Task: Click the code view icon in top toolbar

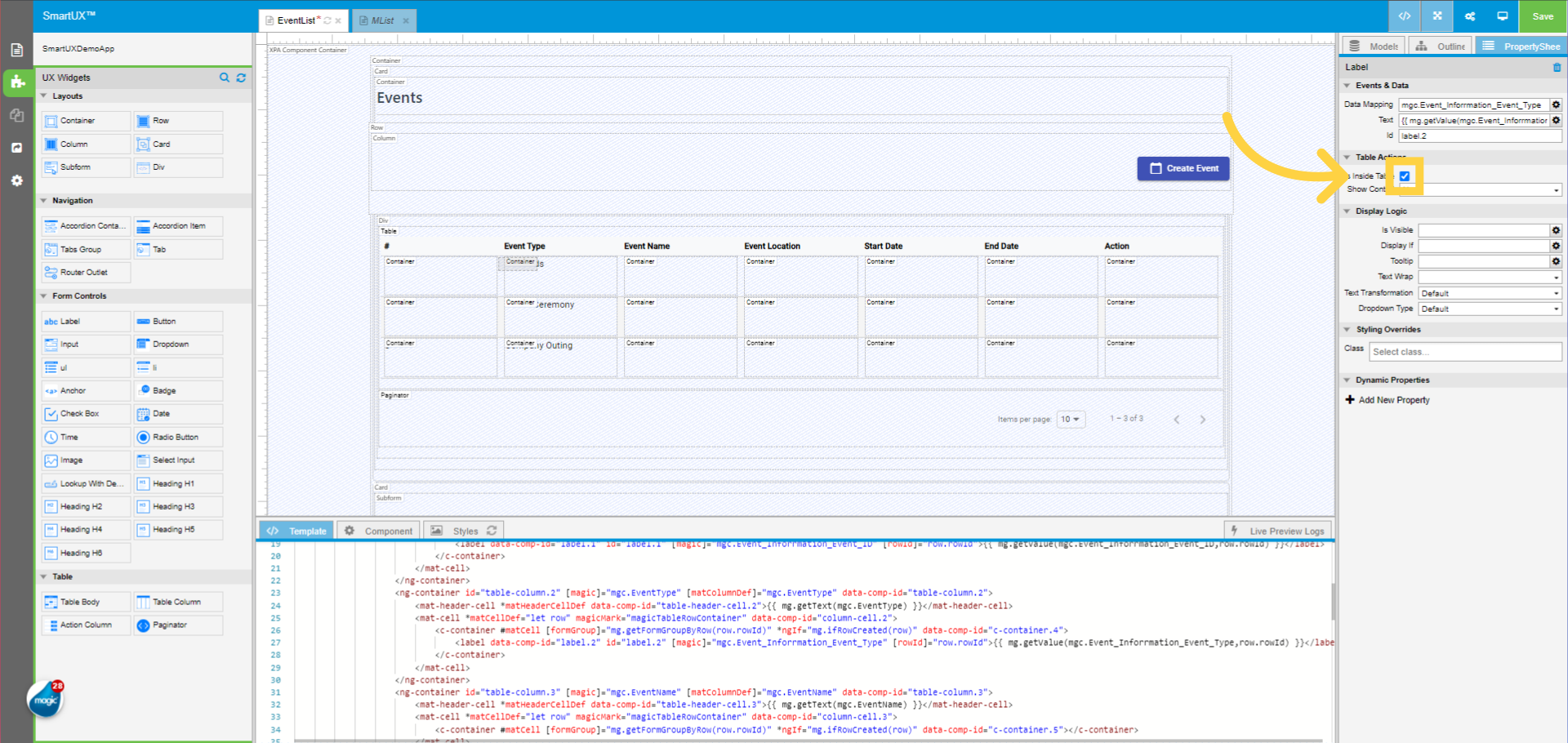Action: pos(1405,16)
